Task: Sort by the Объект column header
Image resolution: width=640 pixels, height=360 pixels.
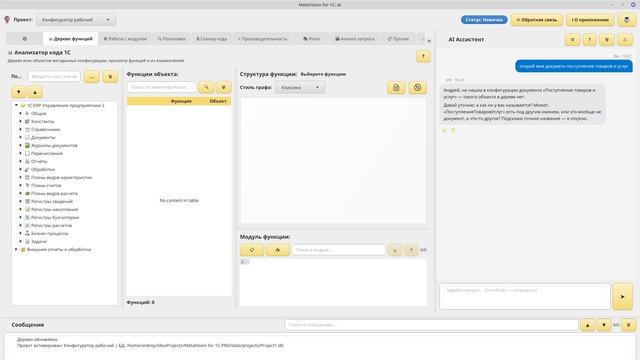Action: click(218, 101)
